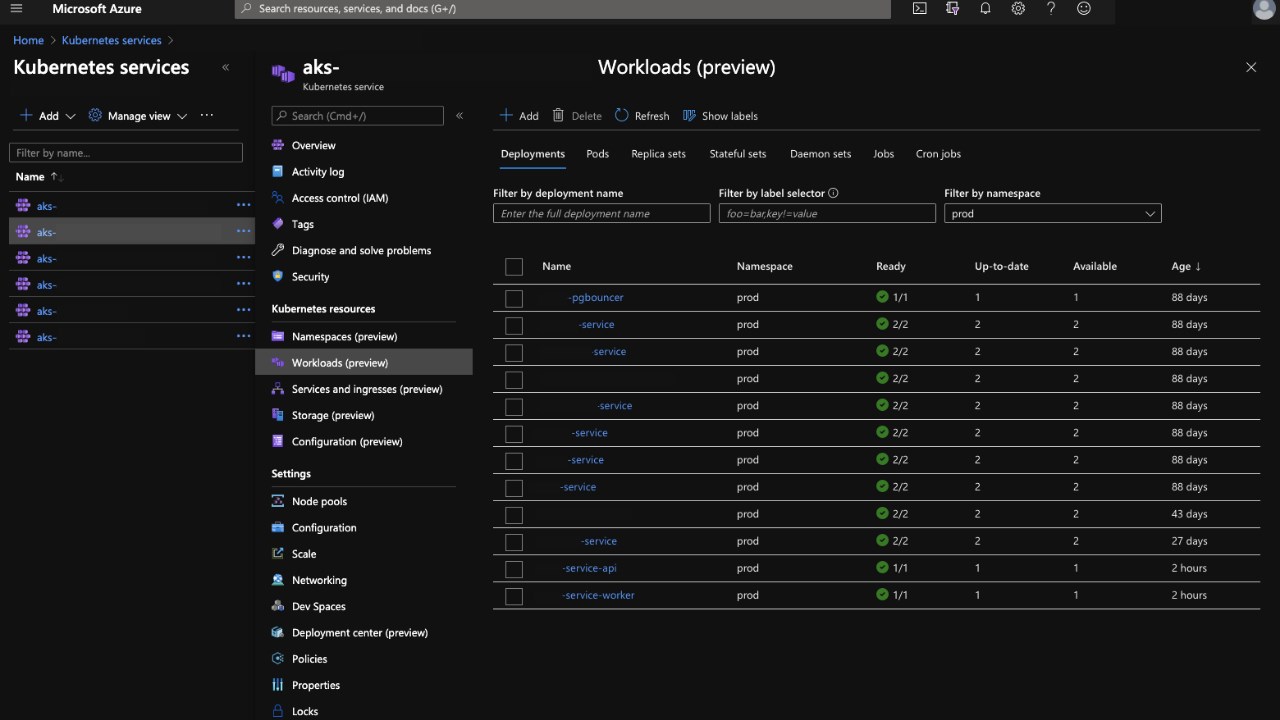Open the hamburger portal menu
This screenshot has height=720, width=1280.
click(16, 9)
